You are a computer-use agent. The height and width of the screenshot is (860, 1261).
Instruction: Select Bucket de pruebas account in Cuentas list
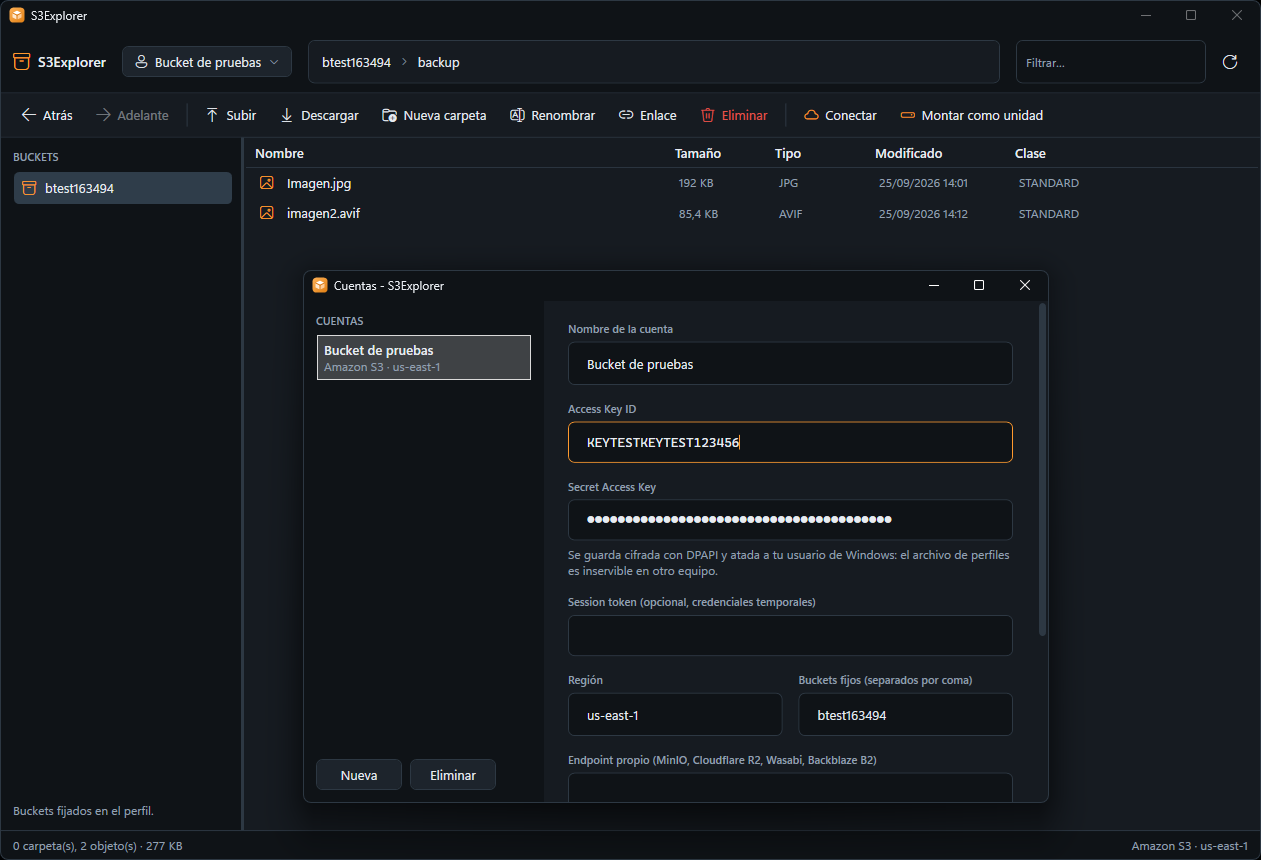[424, 358]
